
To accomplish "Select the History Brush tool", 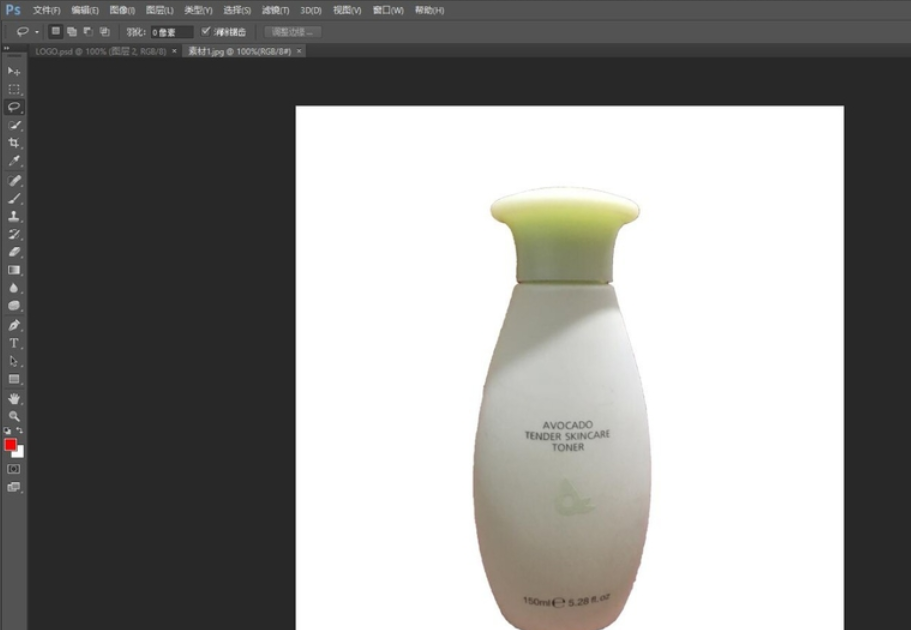I will click(x=14, y=234).
